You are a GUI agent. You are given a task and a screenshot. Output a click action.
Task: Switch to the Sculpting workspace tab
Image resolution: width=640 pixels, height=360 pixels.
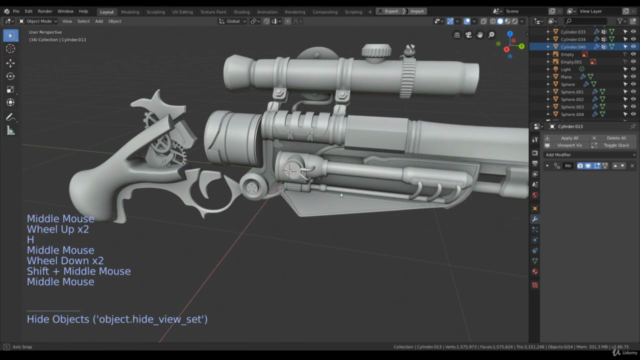click(156, 12)
